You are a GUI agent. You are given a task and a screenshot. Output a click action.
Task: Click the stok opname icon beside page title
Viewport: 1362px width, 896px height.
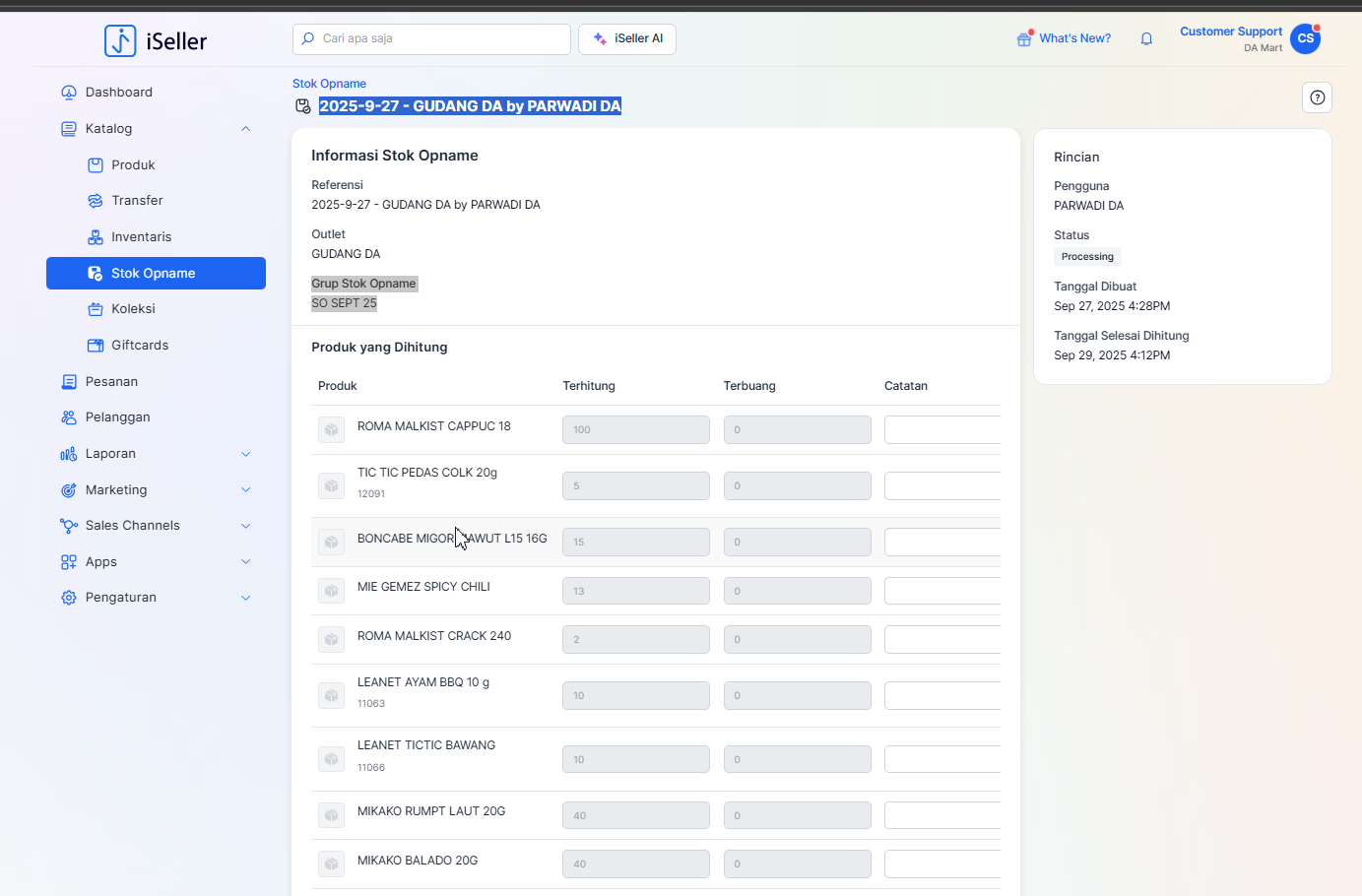tap(303, 106)
